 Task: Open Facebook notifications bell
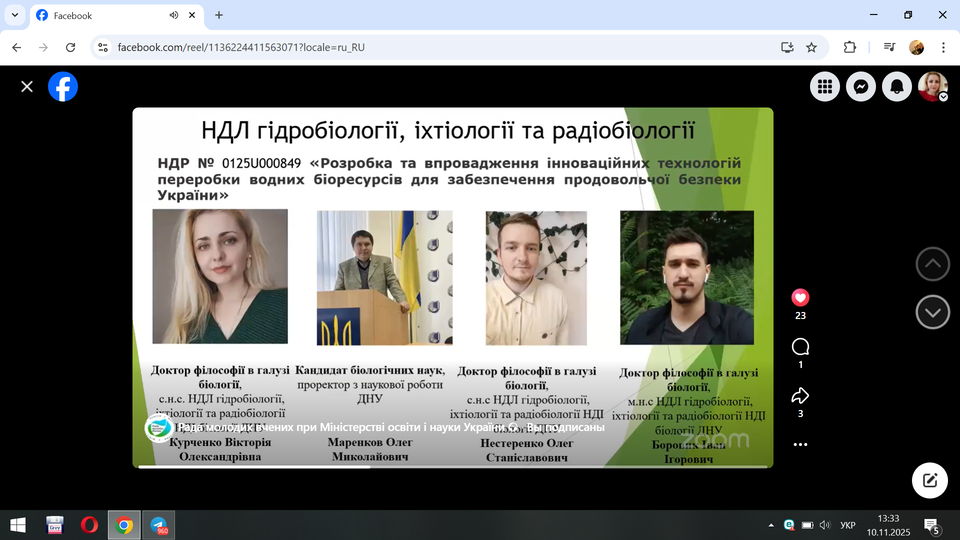point(897,87)
